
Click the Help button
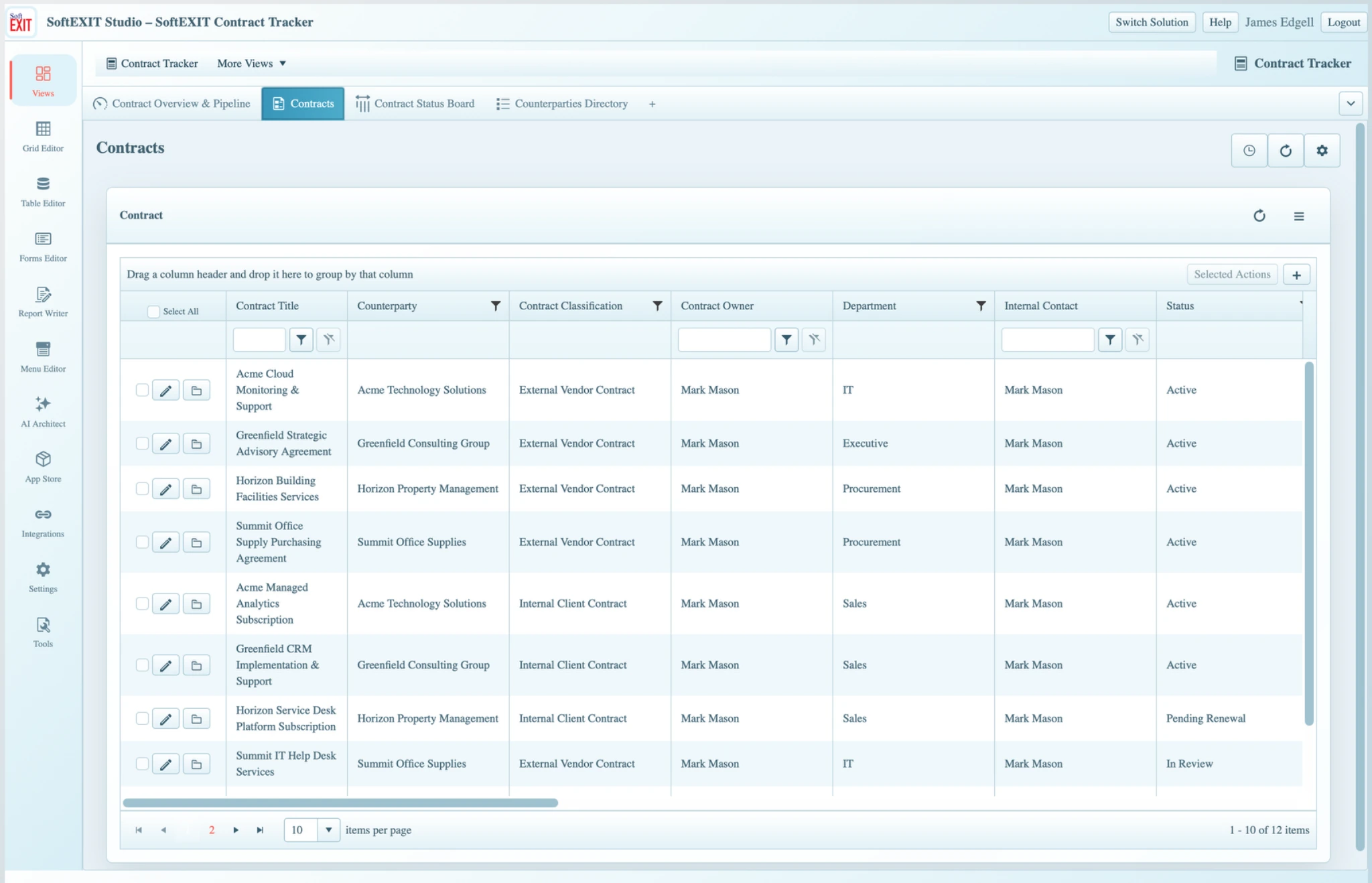tap(1220, 22)
